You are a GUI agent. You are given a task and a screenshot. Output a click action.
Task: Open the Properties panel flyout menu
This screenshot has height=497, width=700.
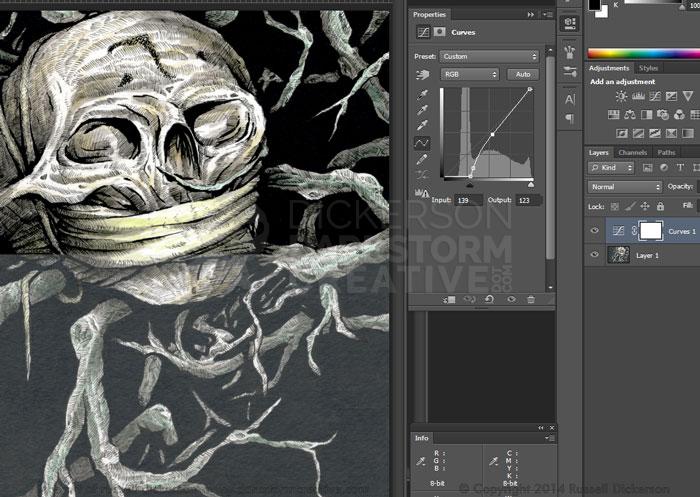pyautogui.click(x=547, y=15)
